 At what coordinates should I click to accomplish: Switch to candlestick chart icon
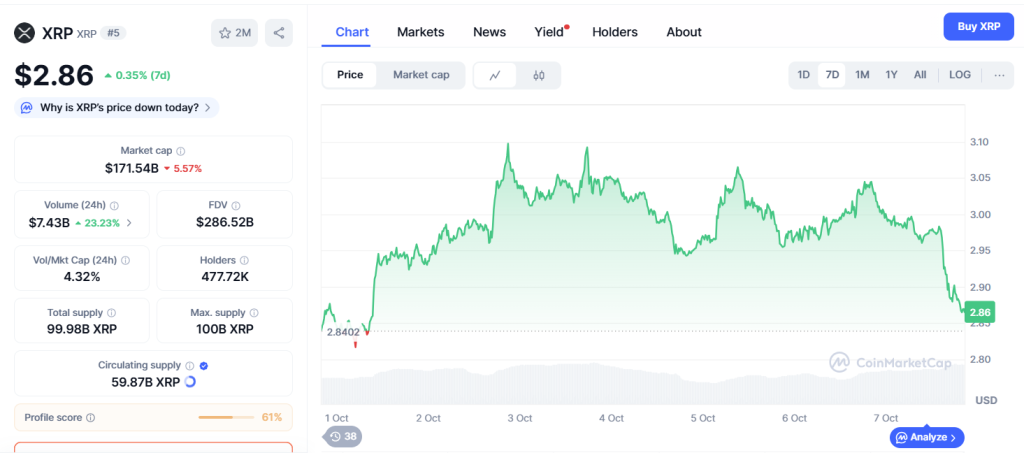point(538,75)
